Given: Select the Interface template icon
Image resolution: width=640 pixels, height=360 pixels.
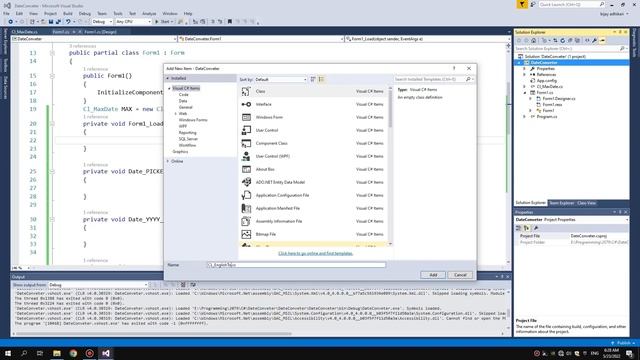Looking at the screenshot, I should (x=246, y=104).
